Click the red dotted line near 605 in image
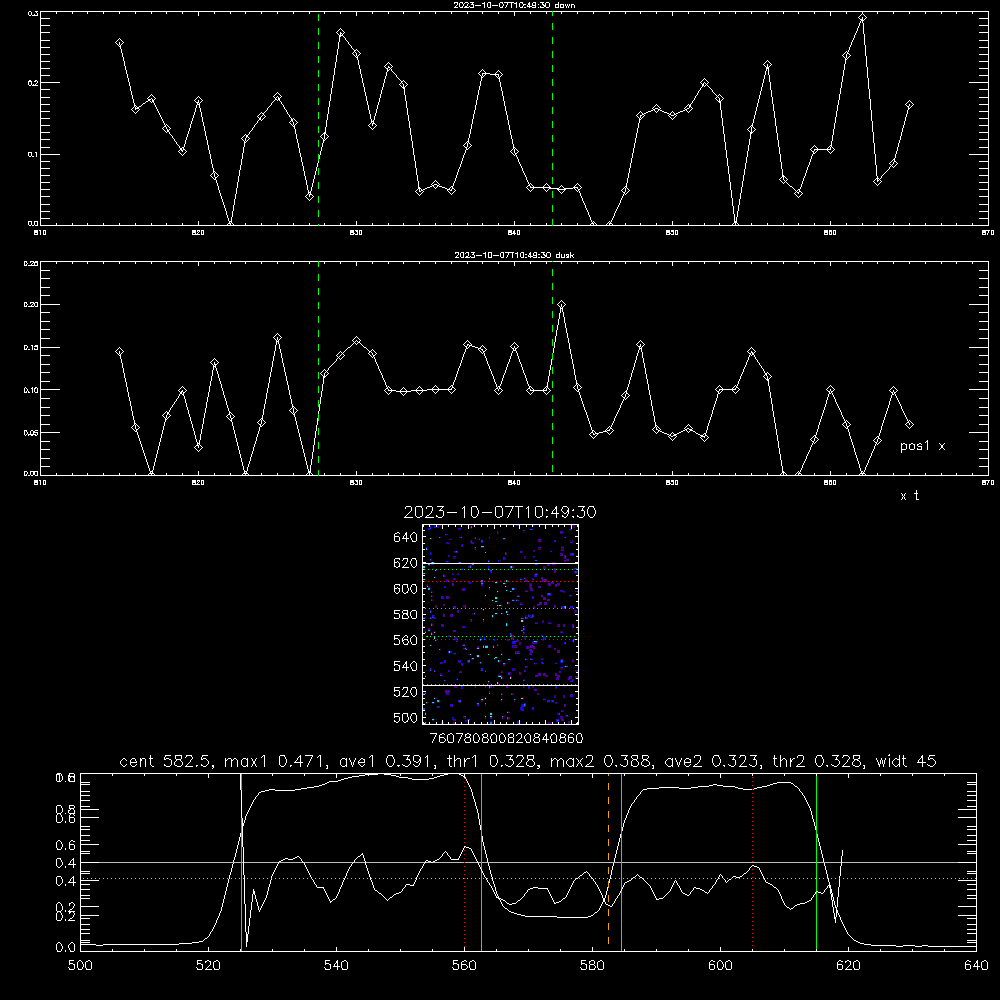 point(501,582)
